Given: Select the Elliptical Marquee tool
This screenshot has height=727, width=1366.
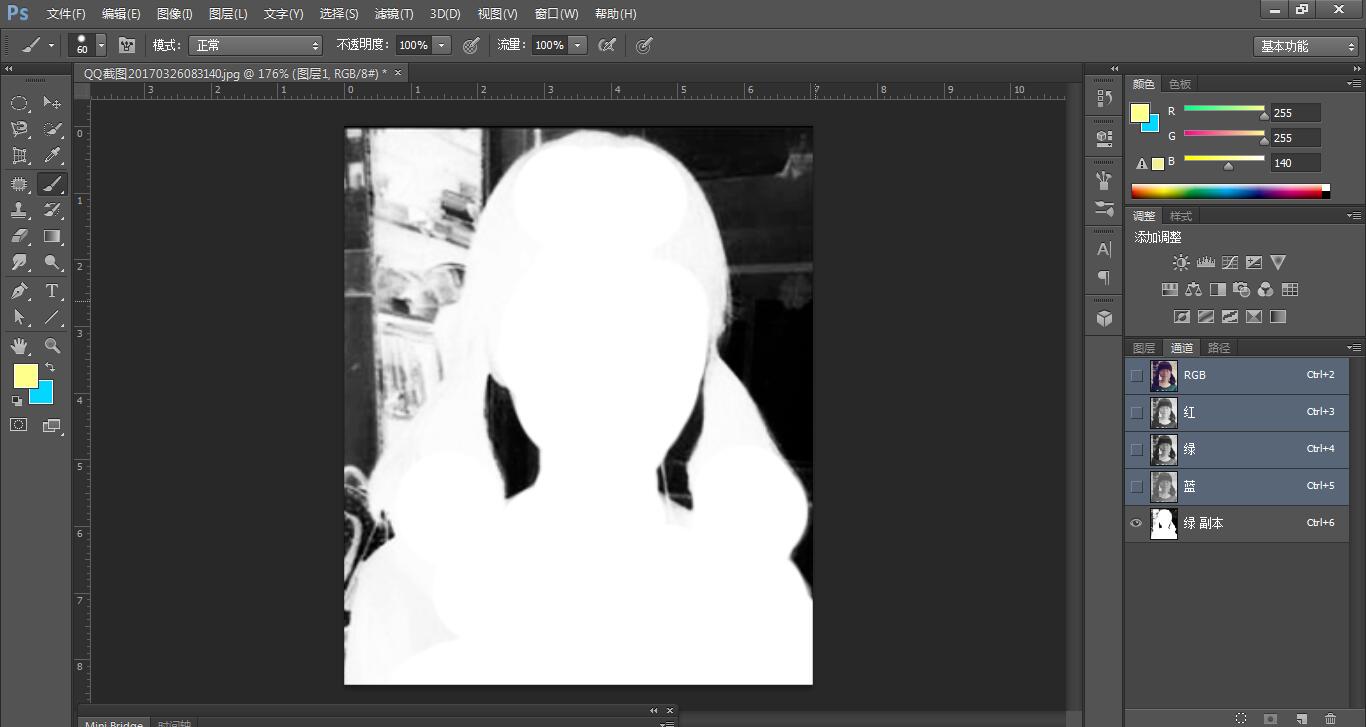Looking at the screenshot, I should coord(19,103).
